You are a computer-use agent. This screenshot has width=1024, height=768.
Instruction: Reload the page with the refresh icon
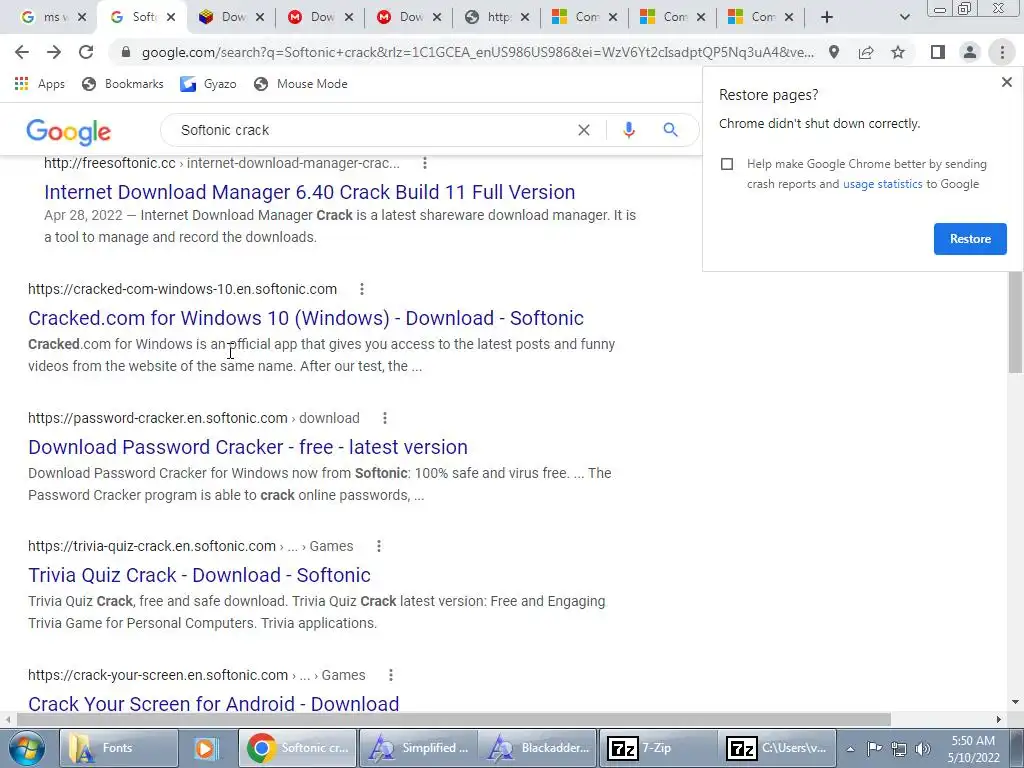86,52
